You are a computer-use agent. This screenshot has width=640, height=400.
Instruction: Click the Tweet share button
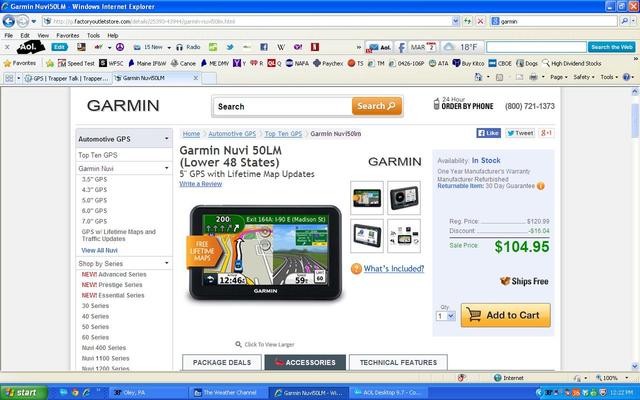point(520,133)
